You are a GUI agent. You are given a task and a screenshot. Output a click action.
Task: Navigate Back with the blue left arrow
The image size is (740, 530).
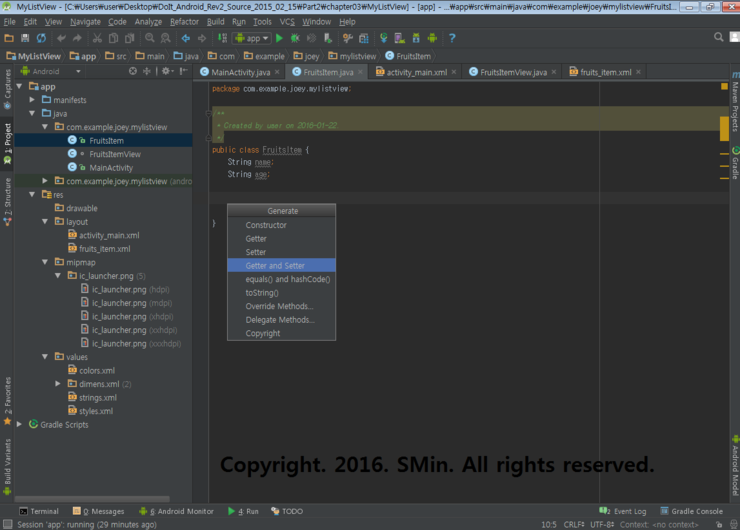click(185, 38)
